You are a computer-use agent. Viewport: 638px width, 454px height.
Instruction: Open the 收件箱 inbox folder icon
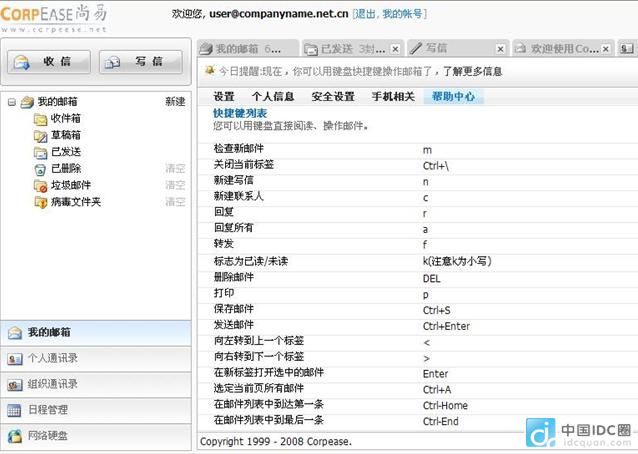pyautogui.click(x=41, y=119)
